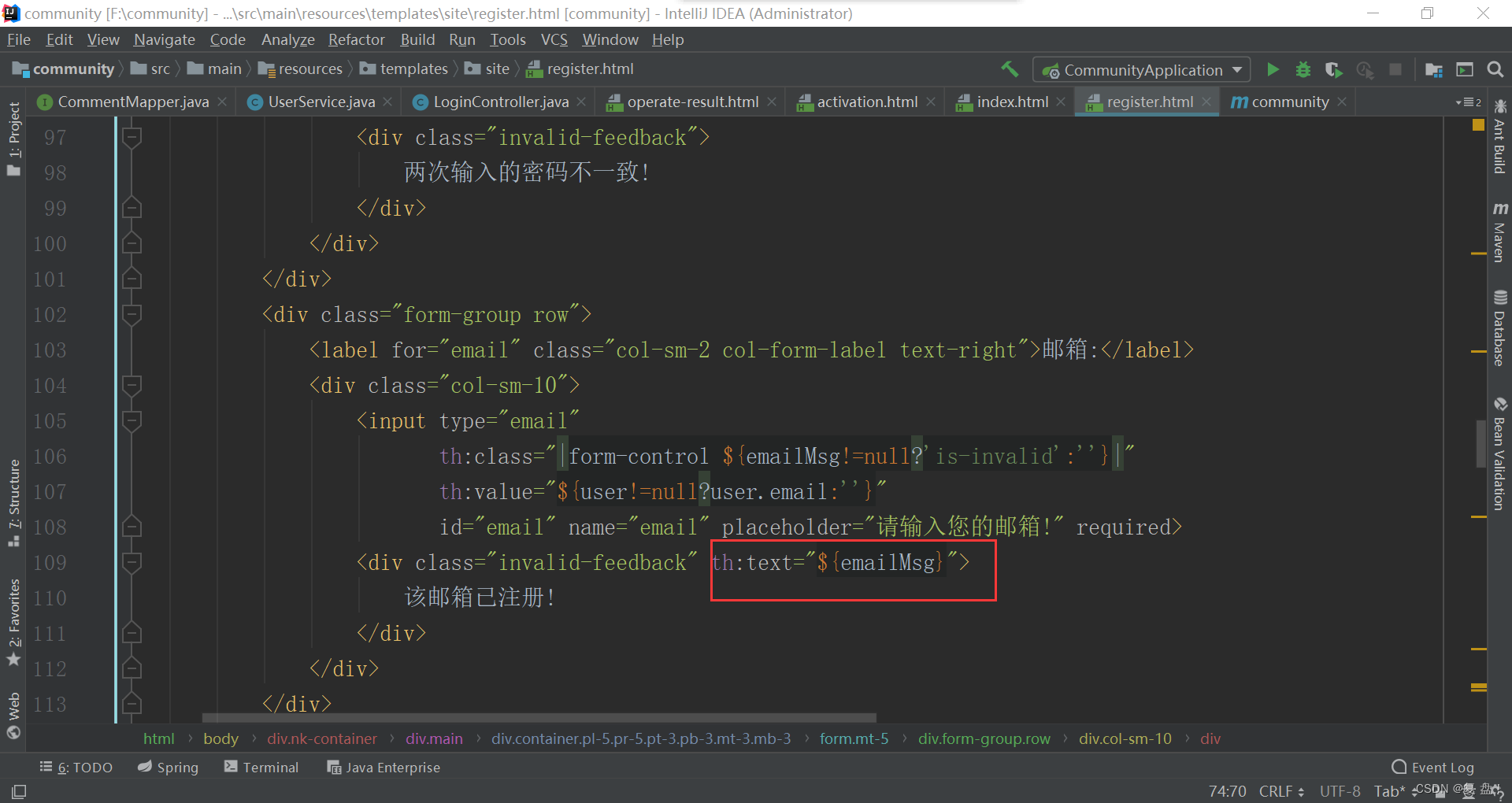Open the Project tool window
1512x803 pixels.
click(x=14, y=139)
